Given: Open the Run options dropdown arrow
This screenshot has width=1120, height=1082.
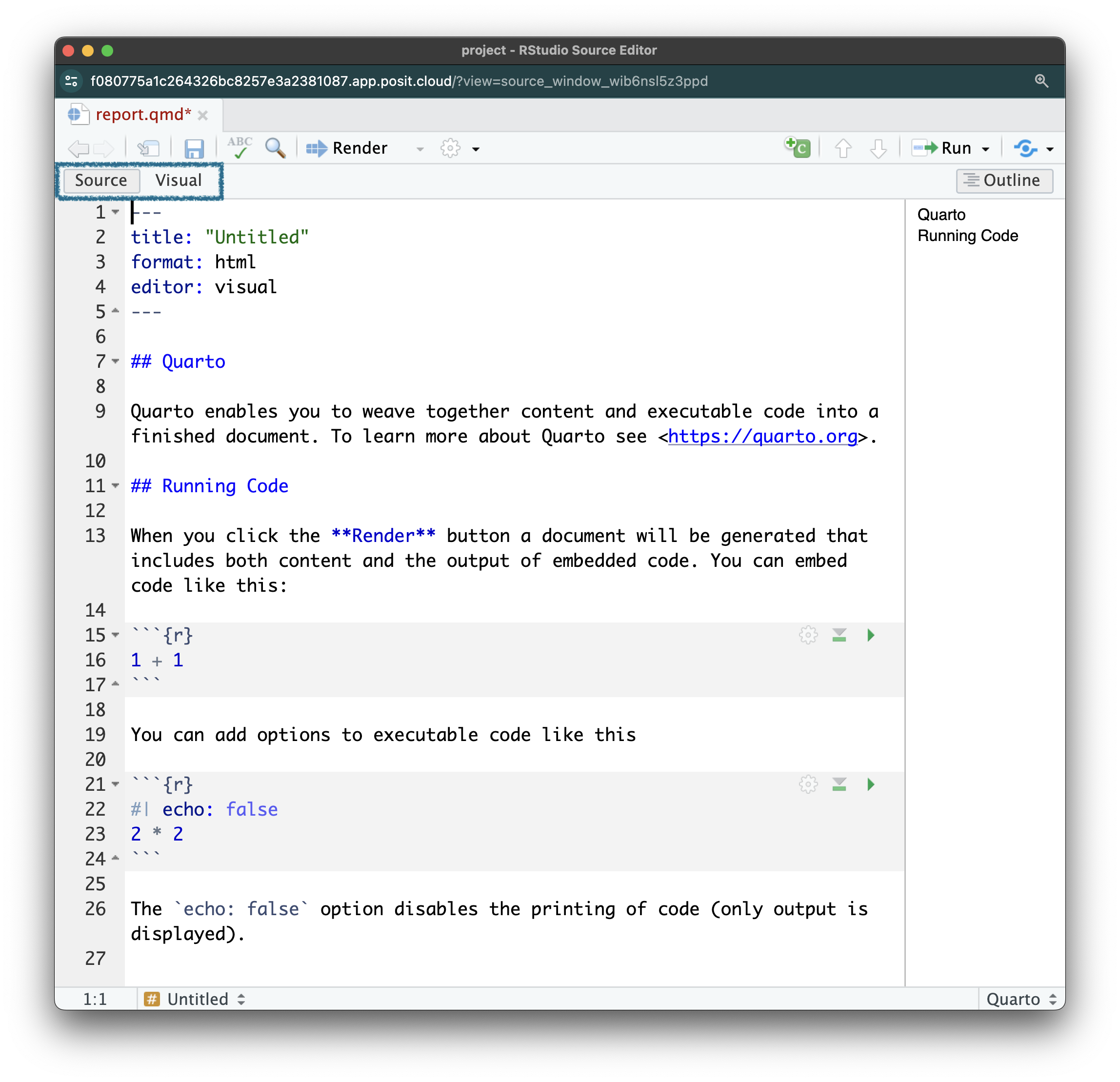Looking at the screenshot, I should [985, 149].
